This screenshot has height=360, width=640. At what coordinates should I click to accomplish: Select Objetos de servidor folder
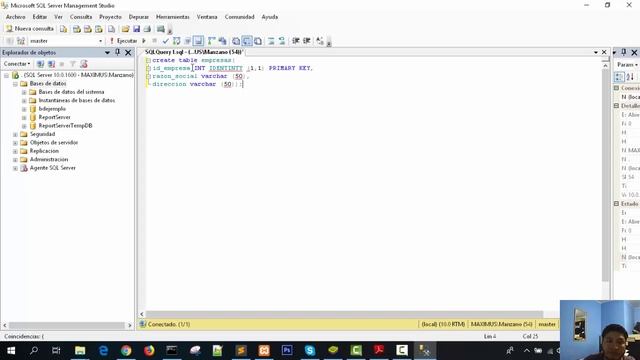point(53,142)
